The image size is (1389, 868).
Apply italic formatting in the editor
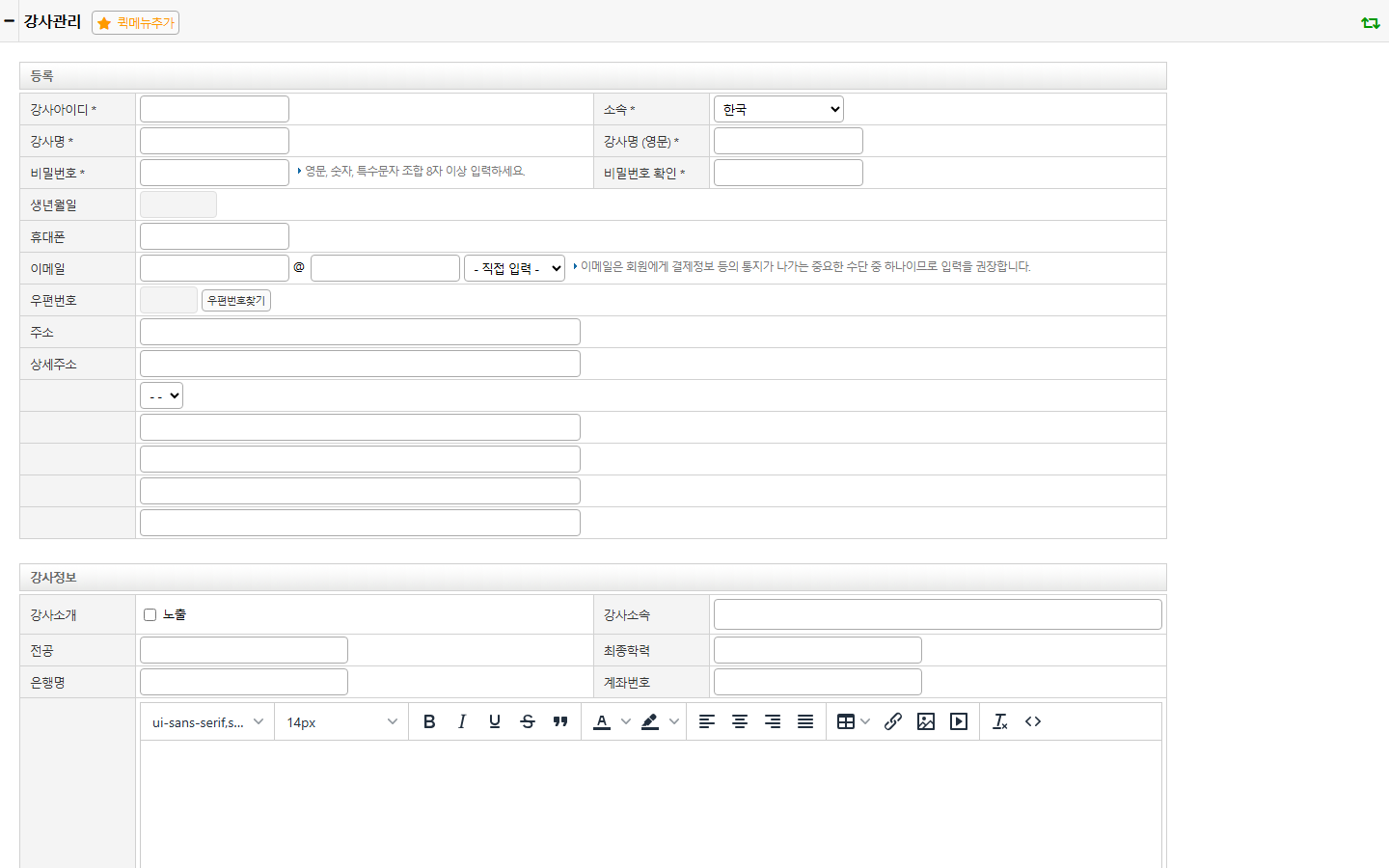click(x=462, y=721)
